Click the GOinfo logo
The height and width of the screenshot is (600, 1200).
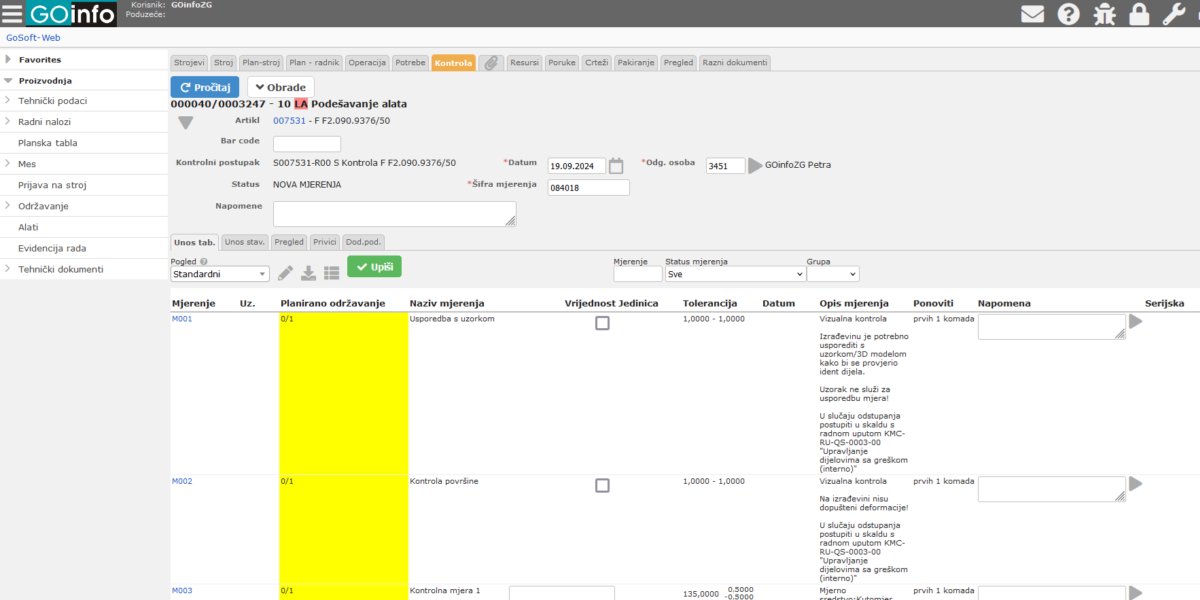tap(71, 14)
